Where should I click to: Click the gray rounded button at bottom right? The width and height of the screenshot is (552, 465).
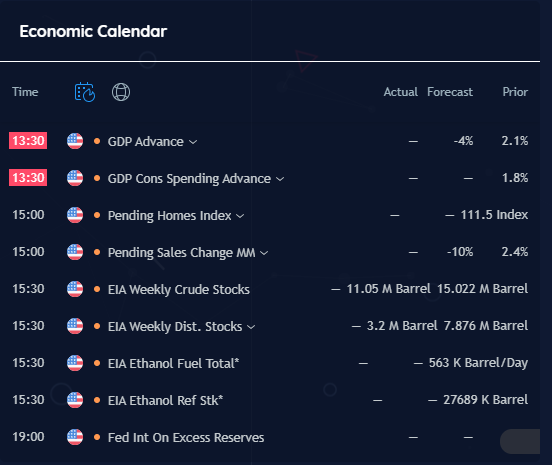[520, 441]
